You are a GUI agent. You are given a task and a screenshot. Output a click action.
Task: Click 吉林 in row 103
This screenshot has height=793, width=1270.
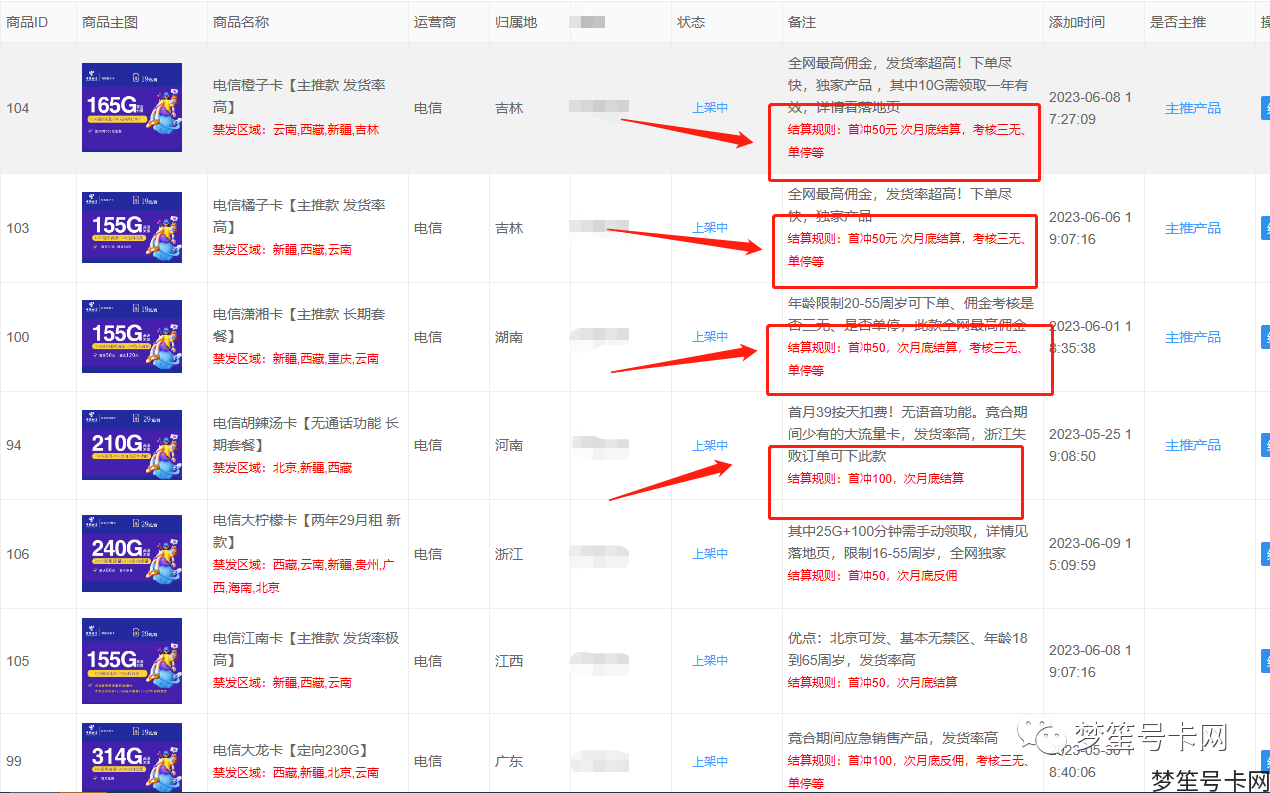pyautogui.click(x=509, y=228)
